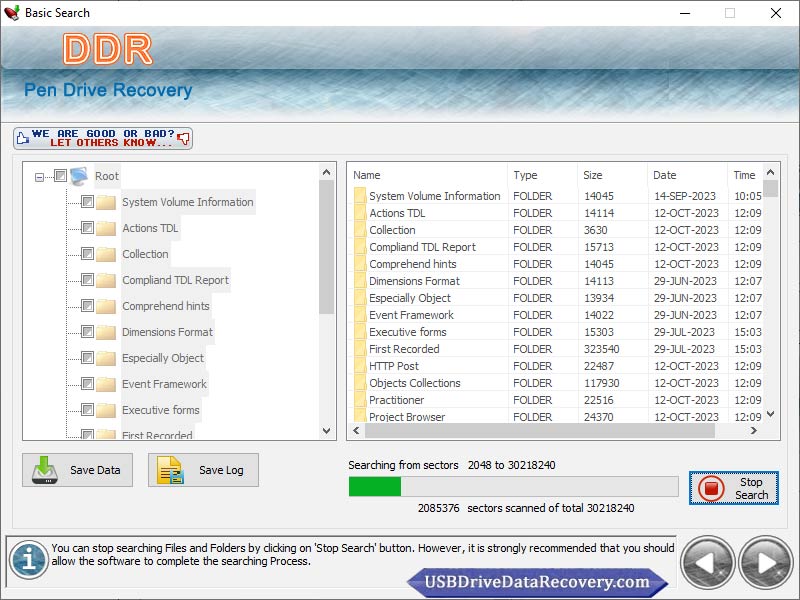Go to the previous step with the back arrow
Screen dimensions: 800x600
point(707,563)
